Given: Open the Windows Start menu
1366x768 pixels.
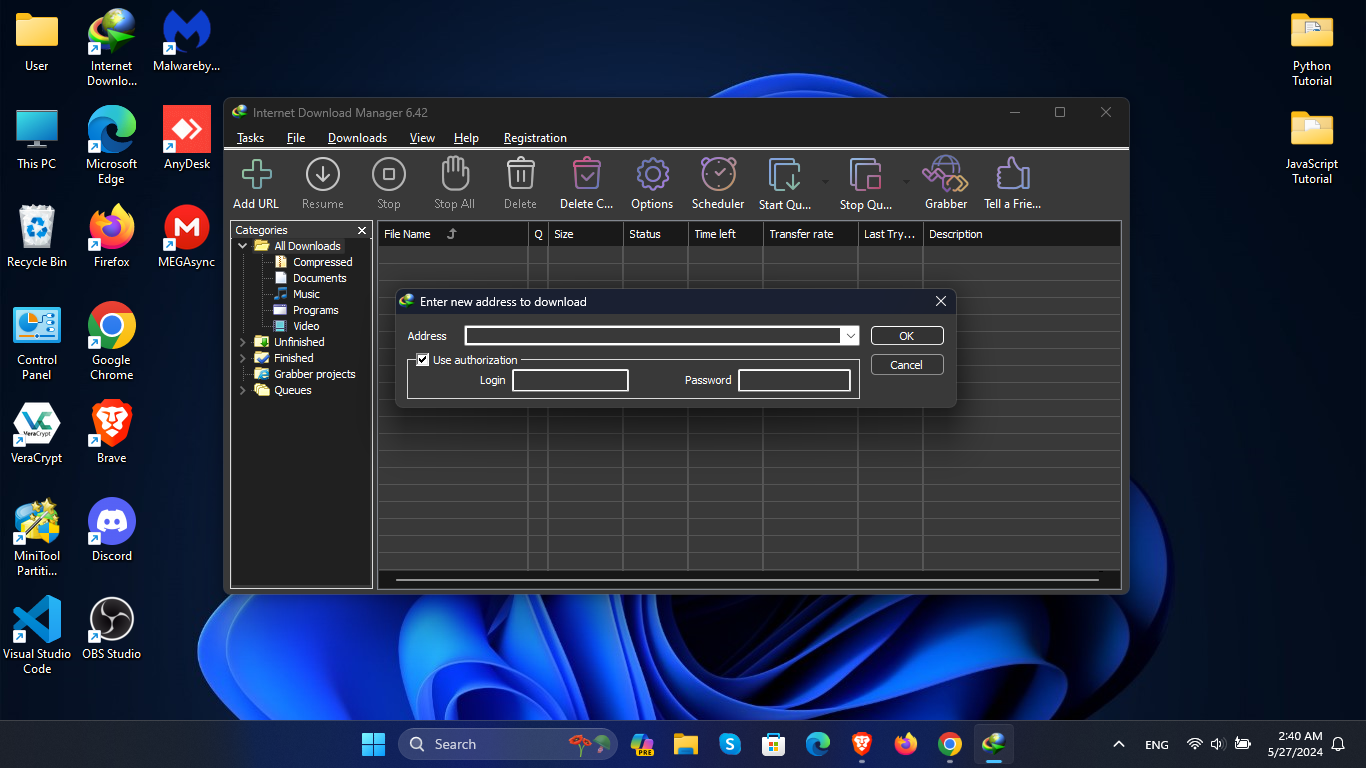Looking at the screenshot, I should tap(373, 744).
